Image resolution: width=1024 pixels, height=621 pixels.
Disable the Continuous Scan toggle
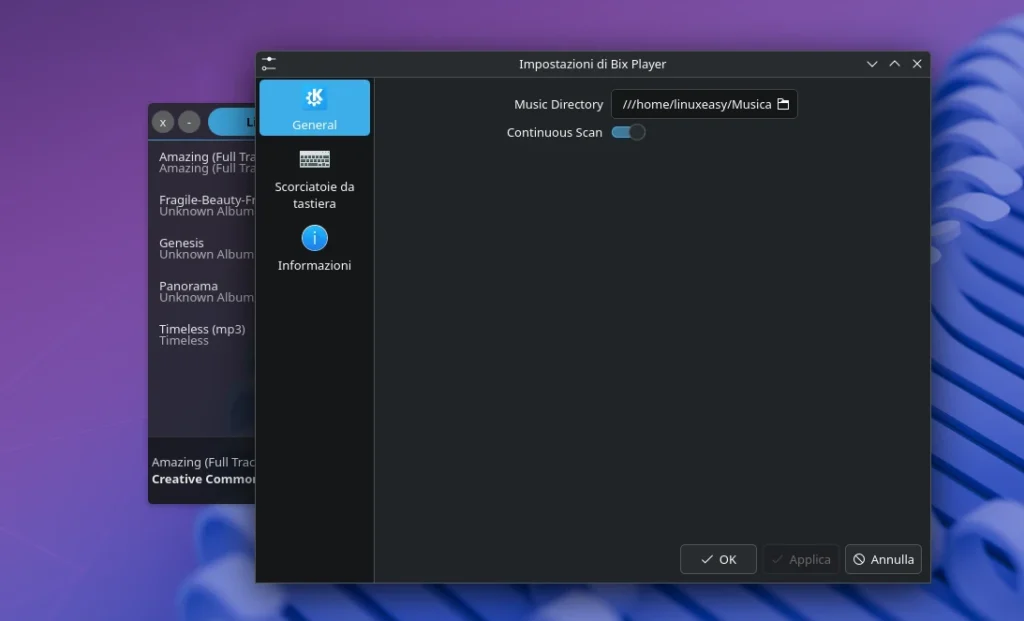(628, 131)
